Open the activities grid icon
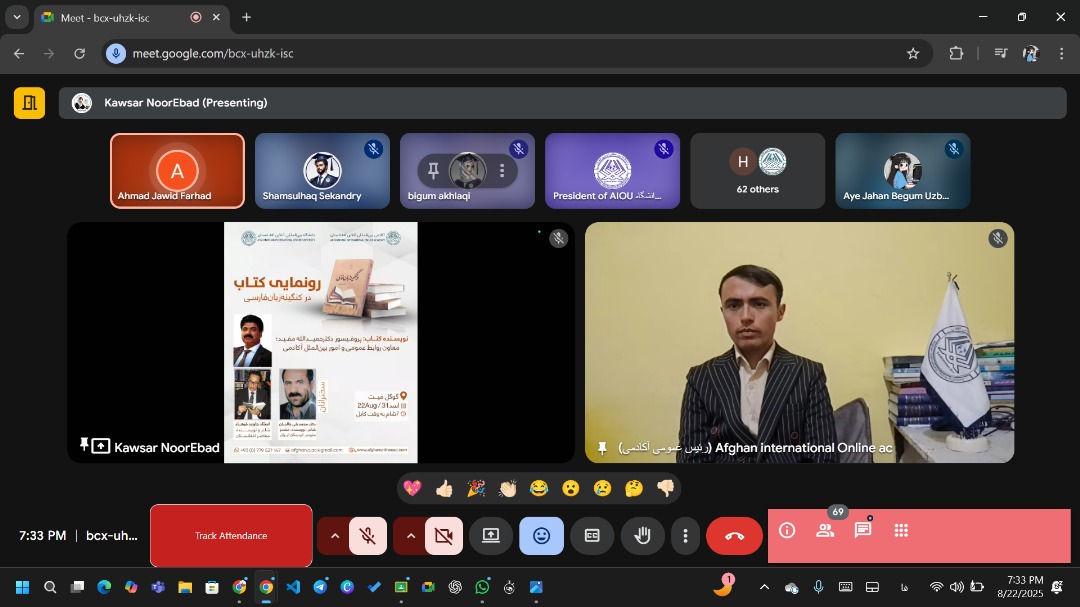This screenshot has width=1080, height=607. [901, 531]
